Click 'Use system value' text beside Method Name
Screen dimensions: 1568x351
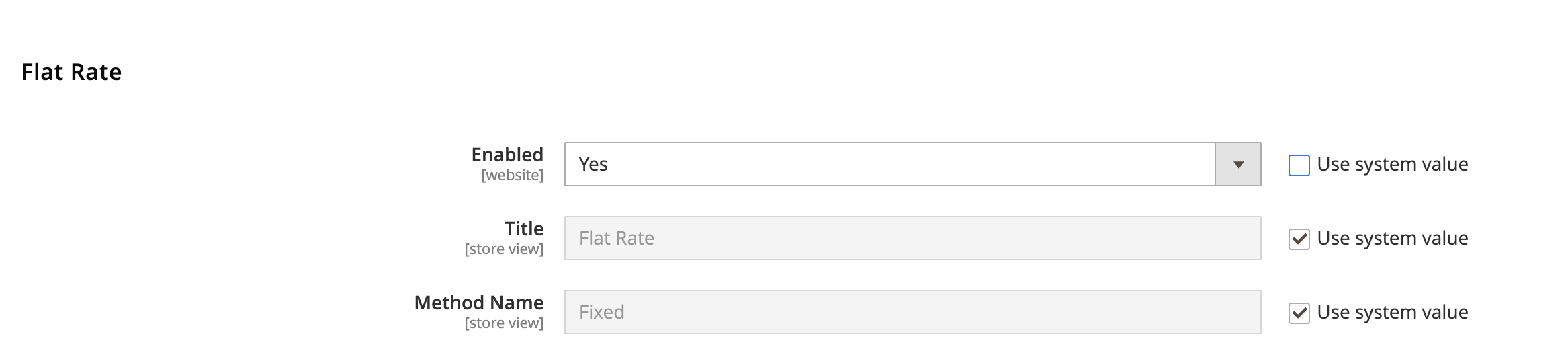click(x=1392, y=313)
